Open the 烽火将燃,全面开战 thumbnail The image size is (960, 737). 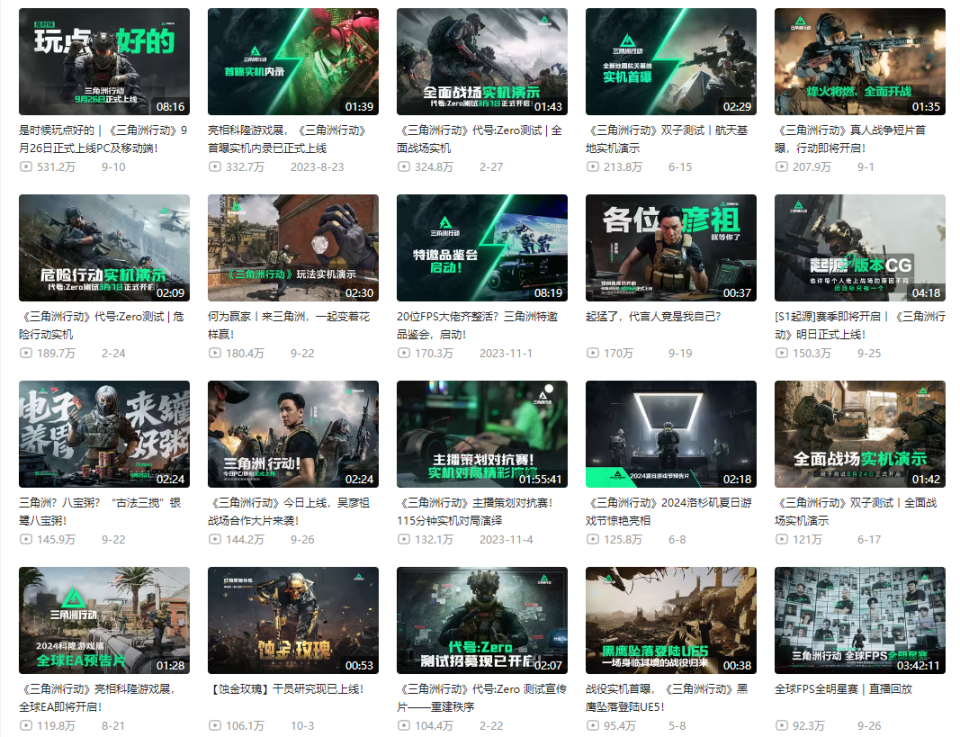(x=860, y=61)
